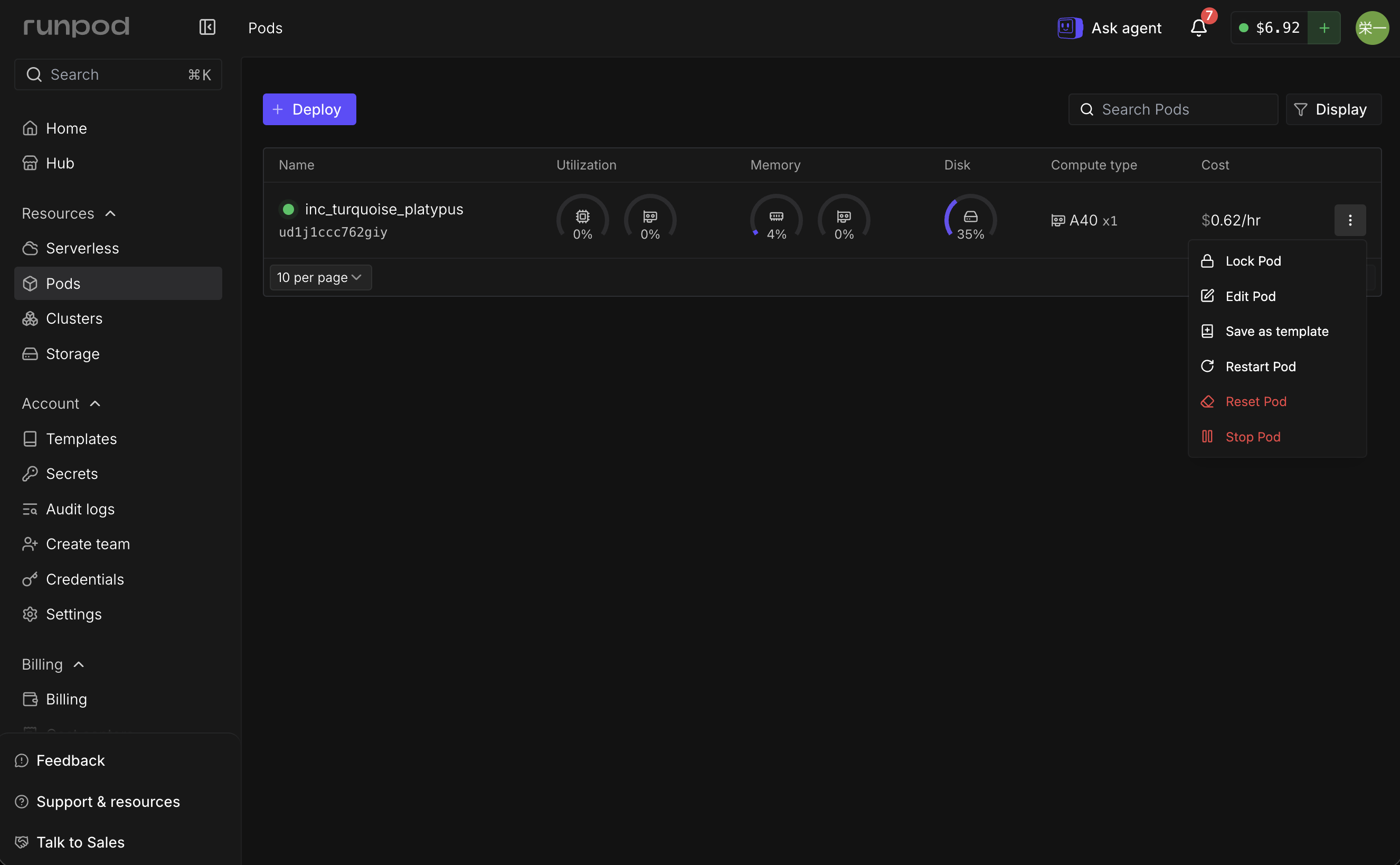Open Templates in the sidebar
The width and height of the screenshot is (1400, 865).
pyautogui.click(x=118, y=439)
